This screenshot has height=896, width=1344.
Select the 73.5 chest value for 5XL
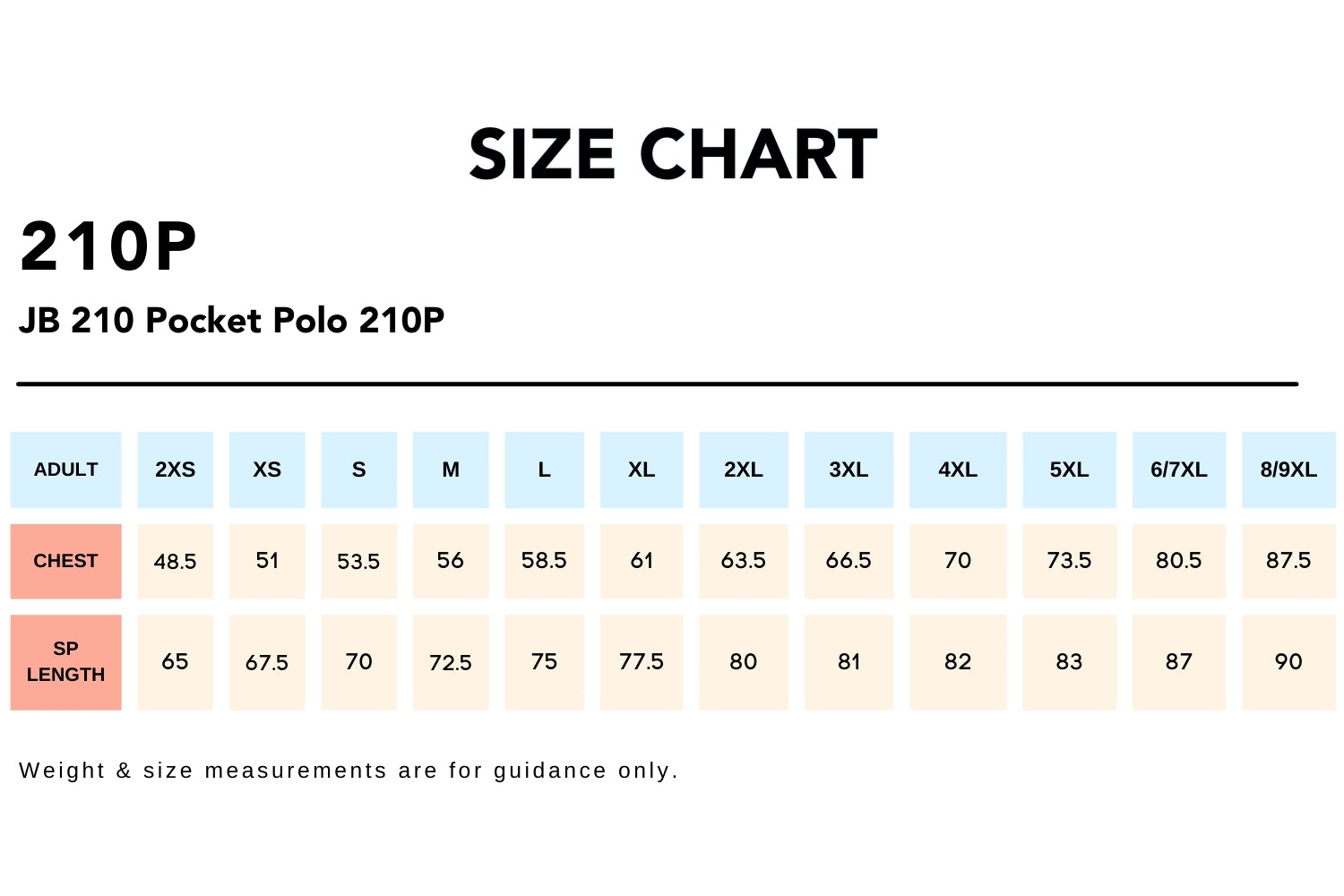[1069, 561]
